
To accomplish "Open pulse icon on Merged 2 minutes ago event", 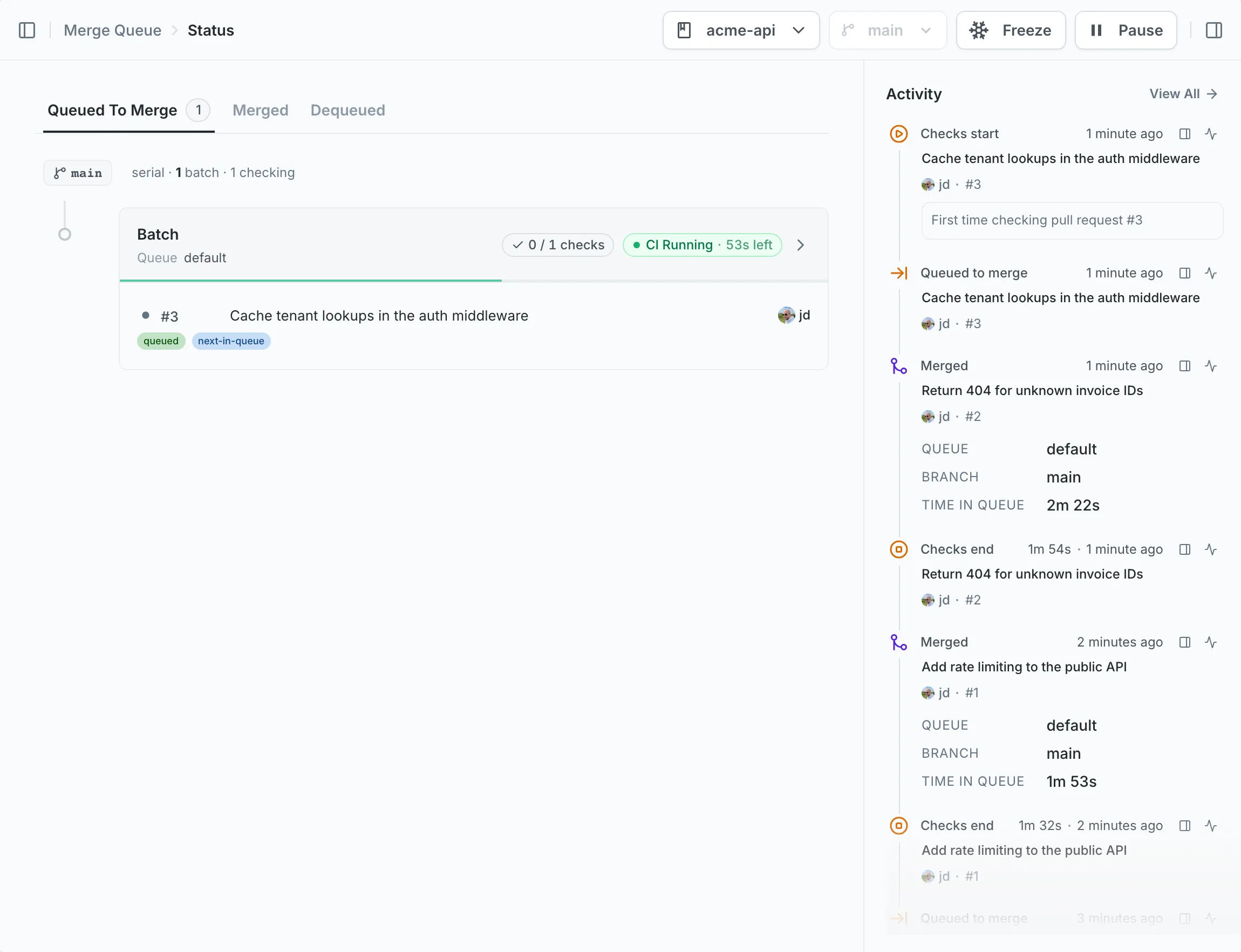I will (1211, 643).
